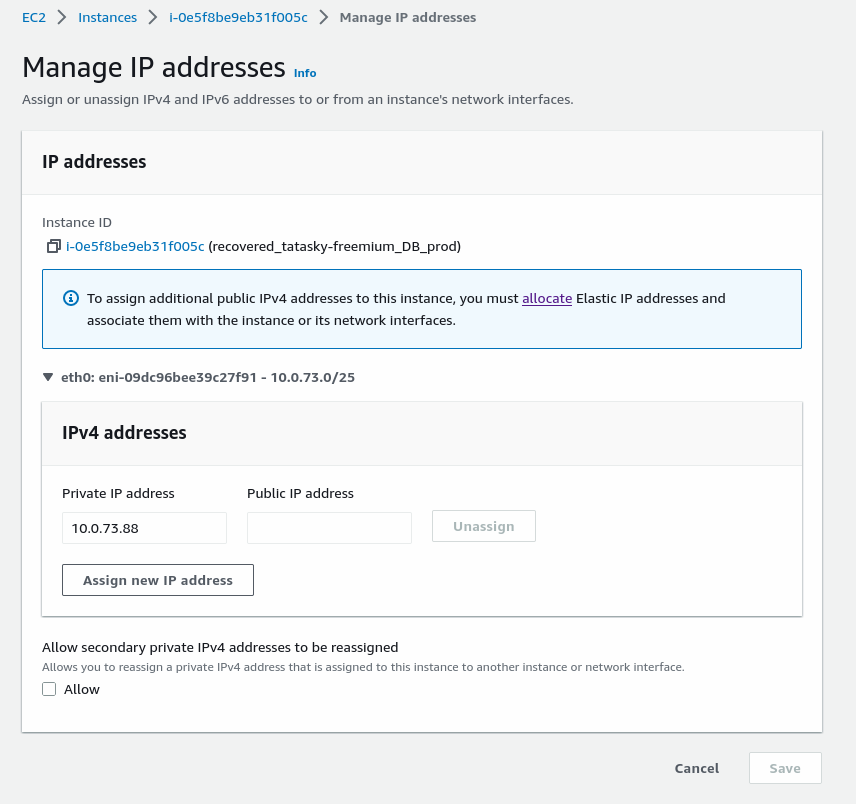Viewport: 856px width, 804px height.
Task: Copy the instance ID with the copy icon
Action: click(x=54, y=246)
